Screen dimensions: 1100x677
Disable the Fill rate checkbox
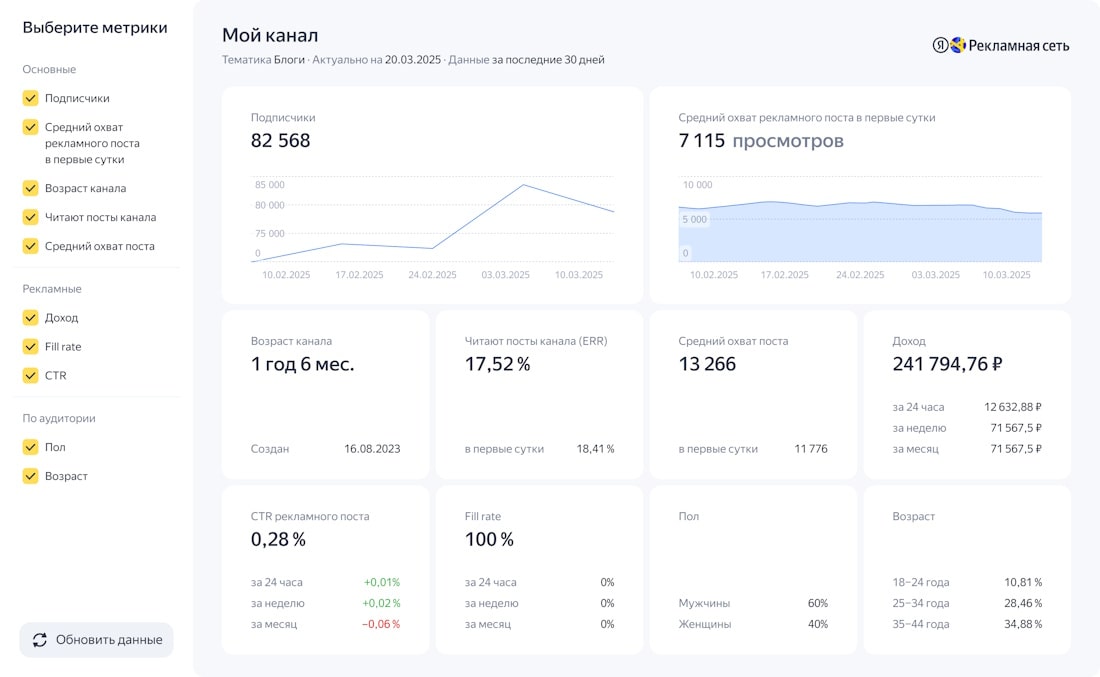coord(31,347)
